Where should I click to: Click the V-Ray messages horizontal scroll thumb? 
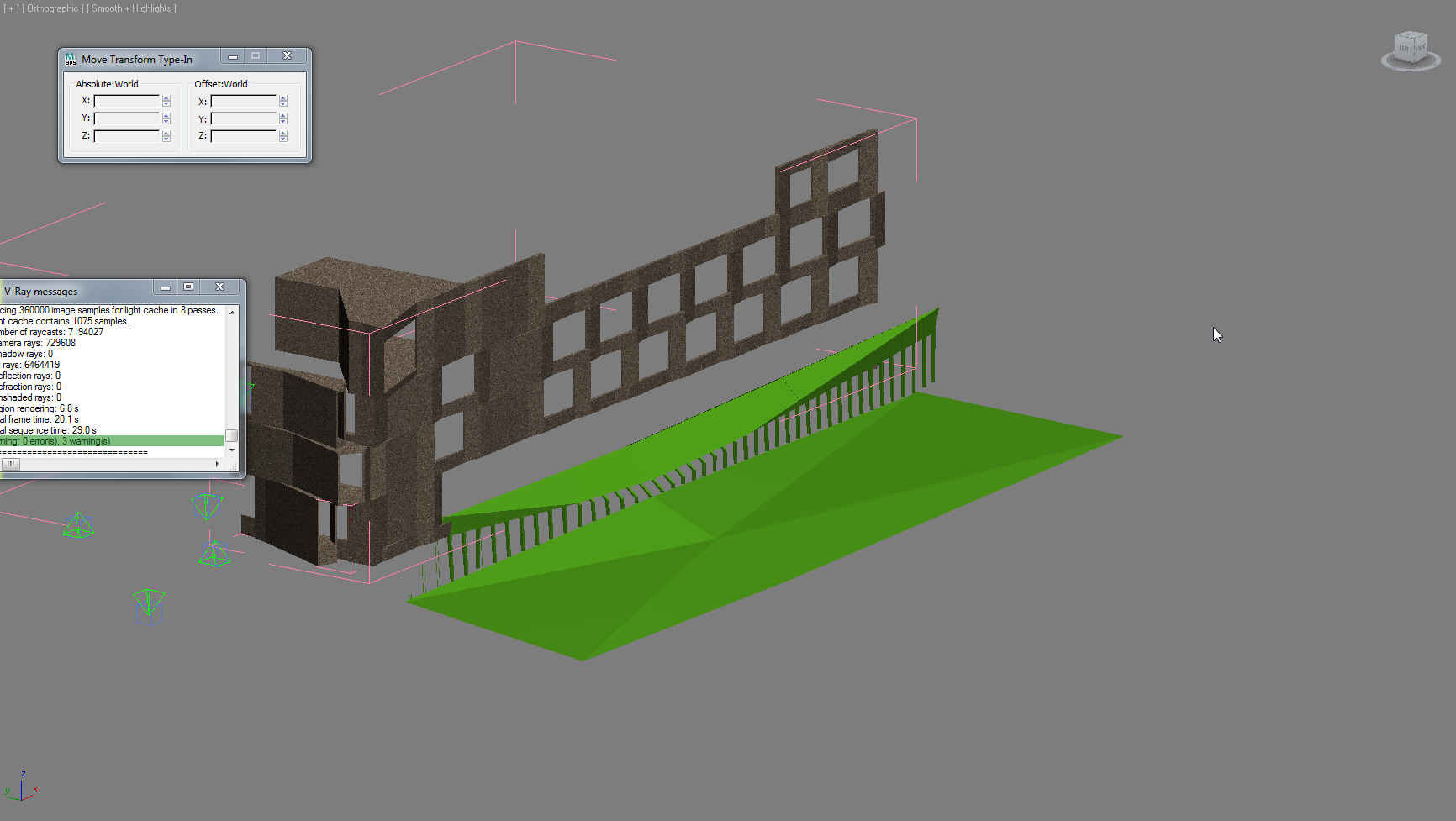(10, 464)
